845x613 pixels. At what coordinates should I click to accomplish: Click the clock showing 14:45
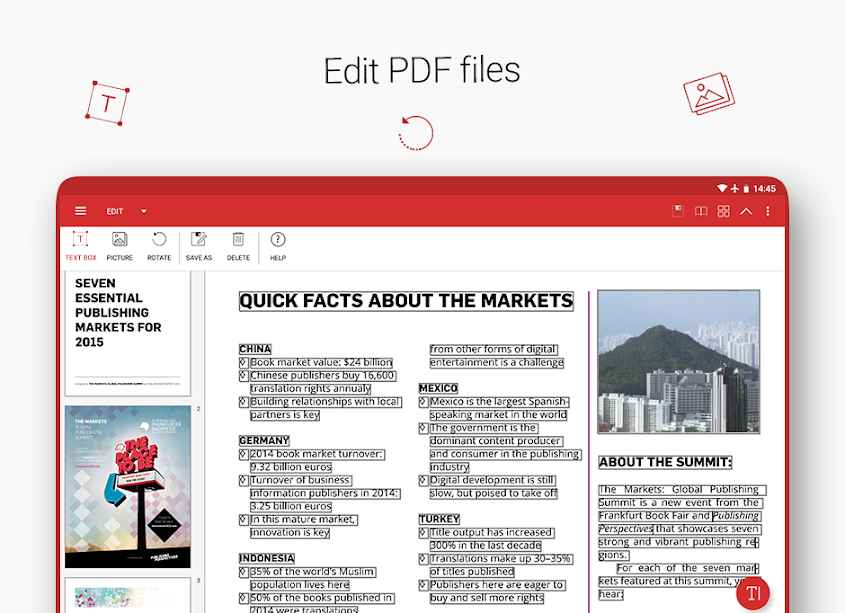tap(765, 188)
